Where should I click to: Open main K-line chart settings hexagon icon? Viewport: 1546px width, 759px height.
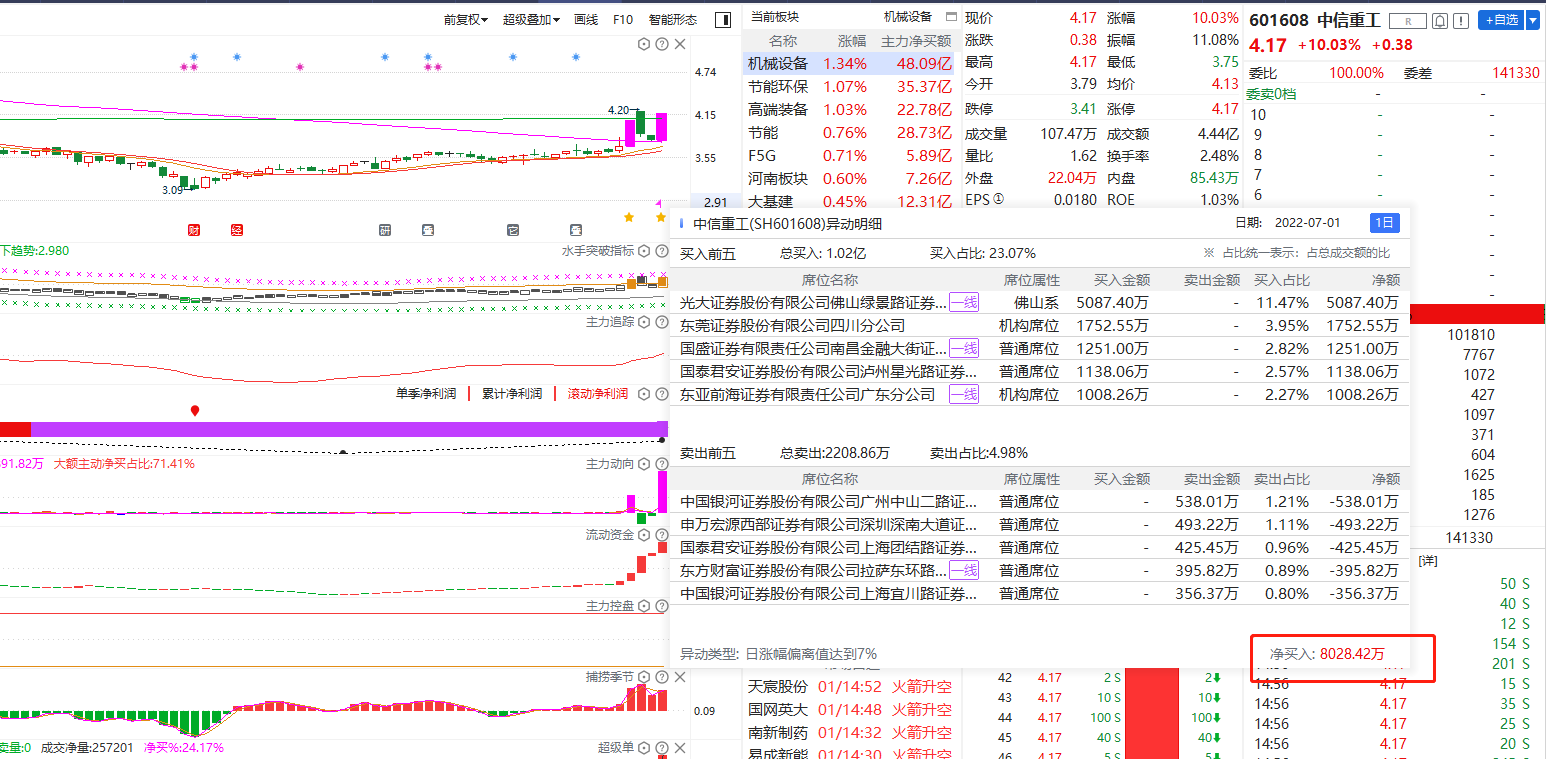[644, 44]
